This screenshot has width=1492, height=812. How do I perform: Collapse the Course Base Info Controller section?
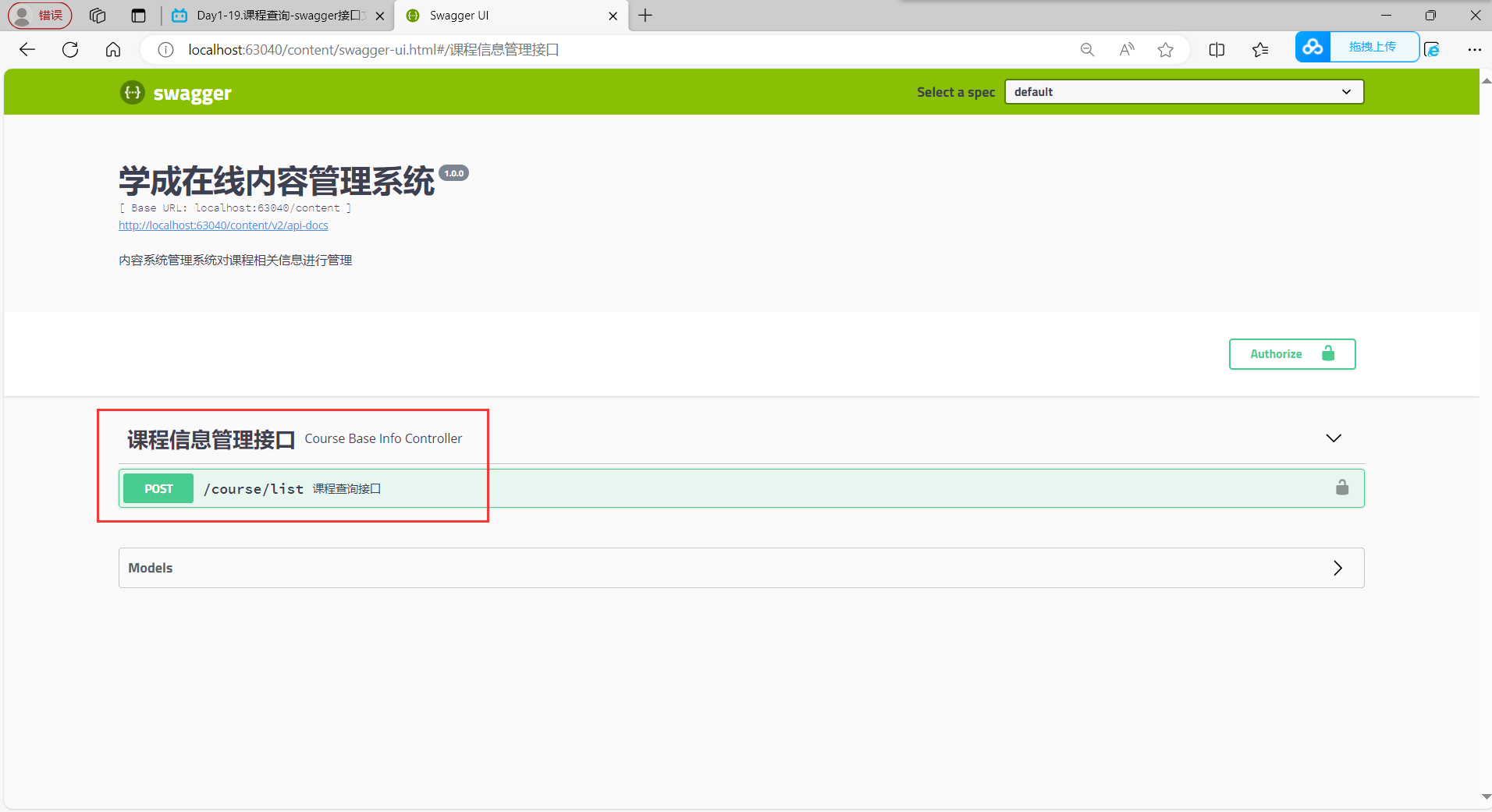pos(1334,438)
